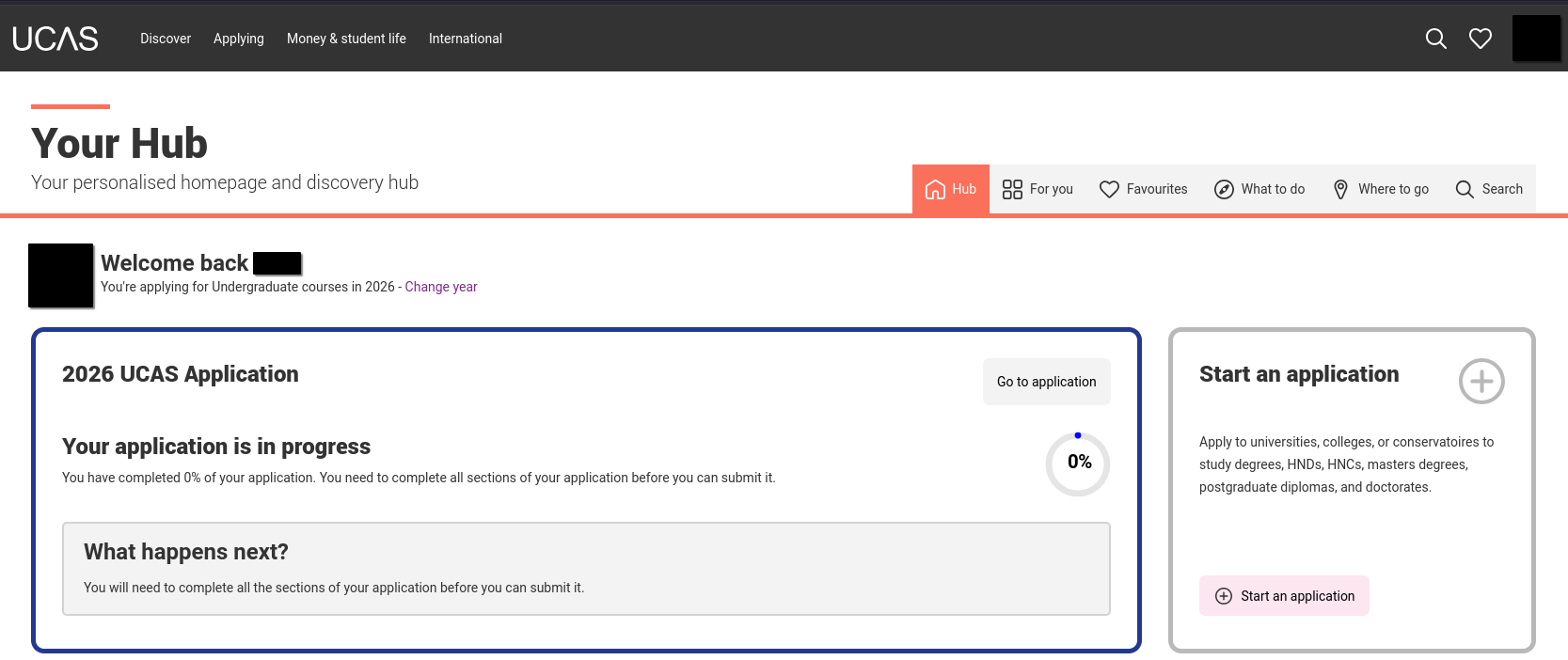Go to the Favourites tab

point(1143,189)
